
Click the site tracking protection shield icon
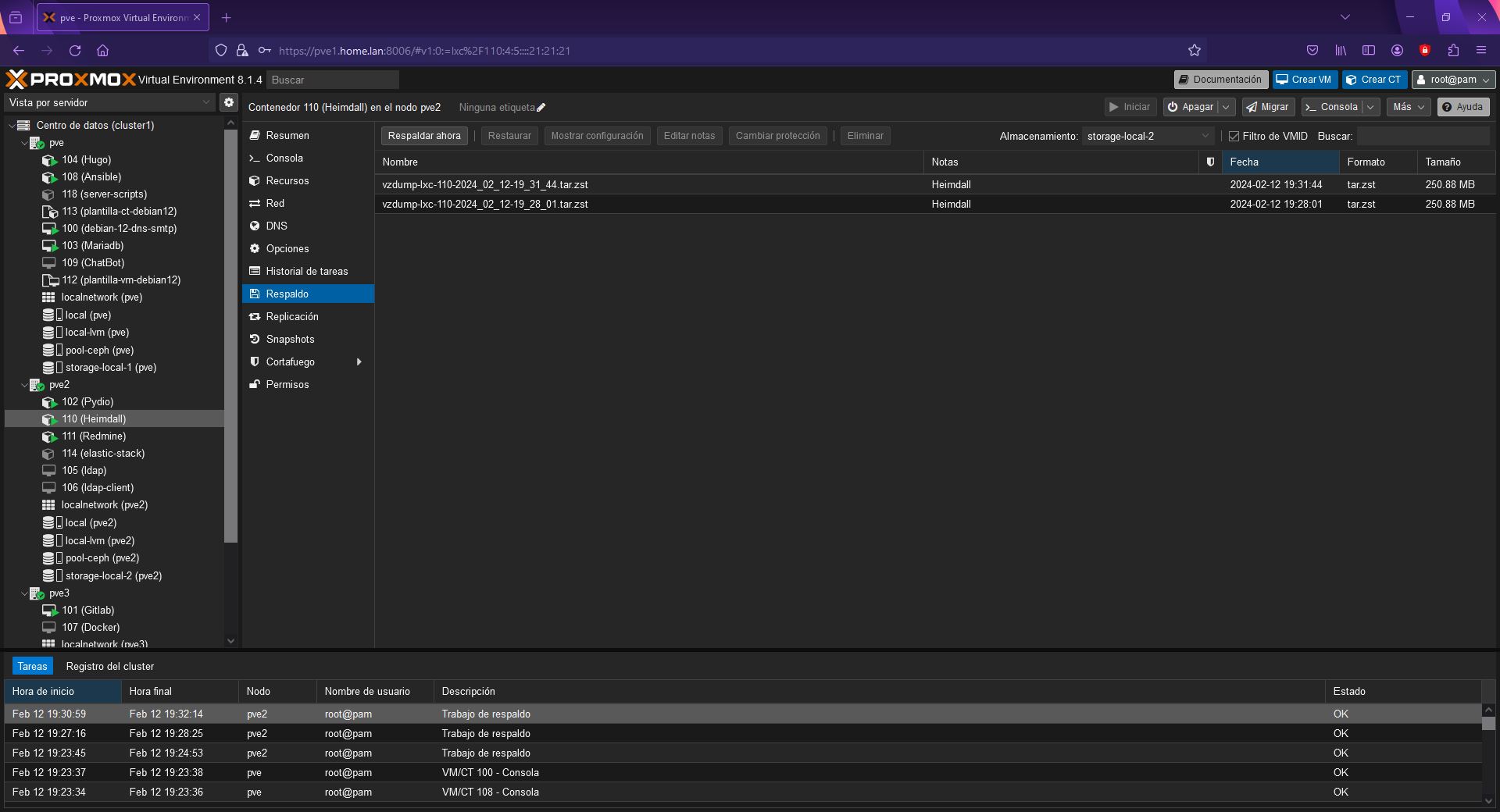click(221, 51)
